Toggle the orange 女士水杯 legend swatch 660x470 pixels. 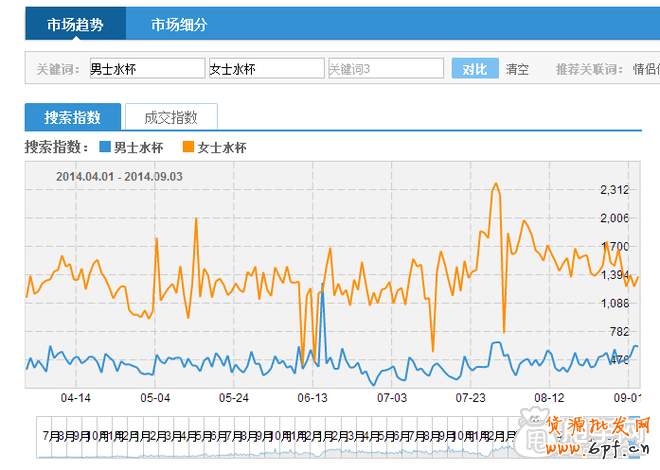(x=188, y=148)
